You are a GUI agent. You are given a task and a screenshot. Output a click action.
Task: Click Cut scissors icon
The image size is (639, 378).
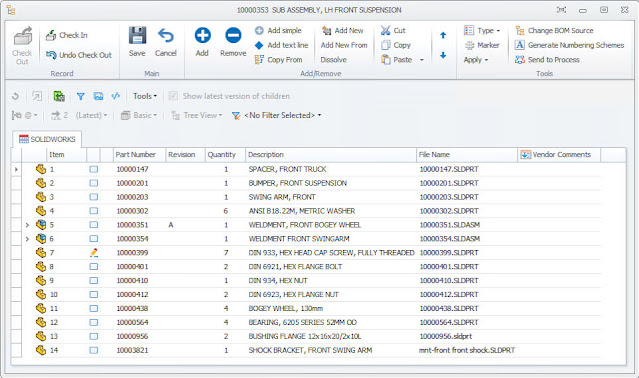[386, 31]
